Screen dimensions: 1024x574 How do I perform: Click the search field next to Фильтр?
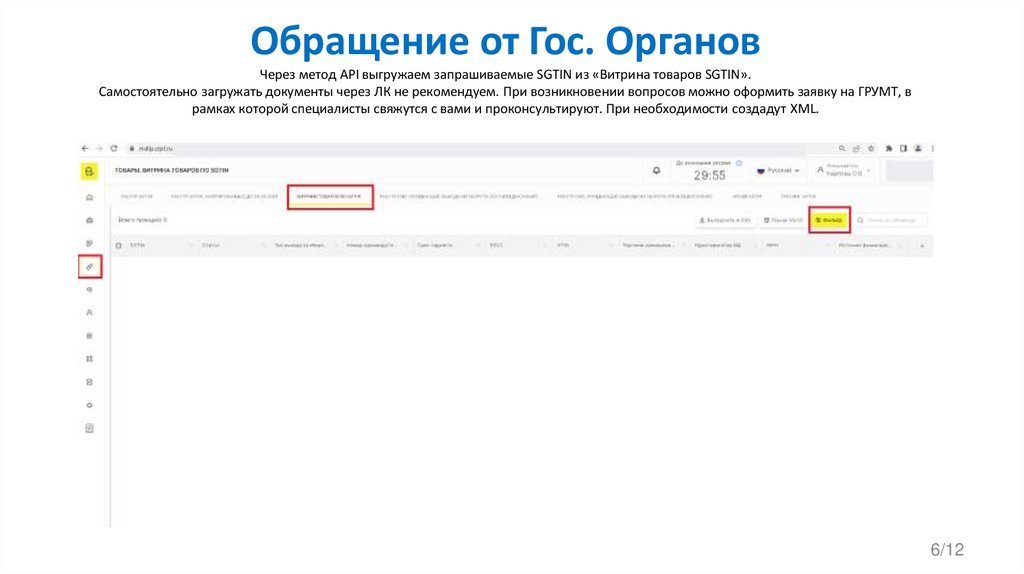(891, 221)
